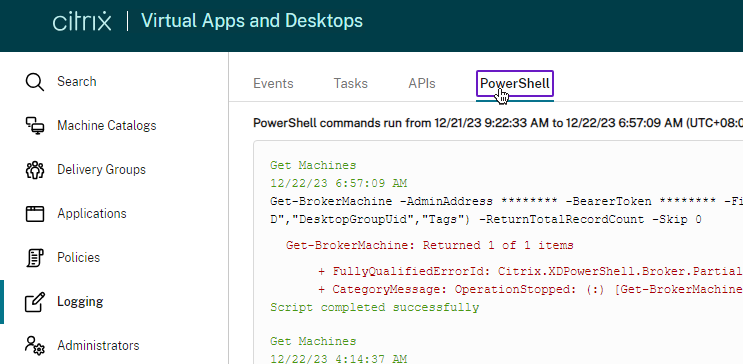Open Administrators navigation label

(x=98, y=346)
